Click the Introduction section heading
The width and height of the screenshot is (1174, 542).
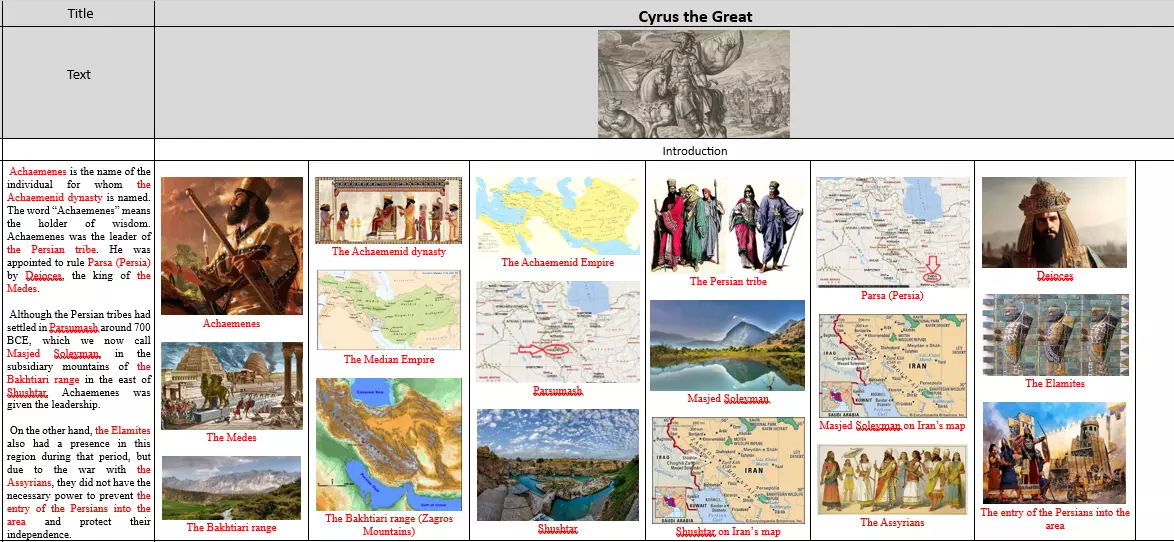tap(694, 150)
